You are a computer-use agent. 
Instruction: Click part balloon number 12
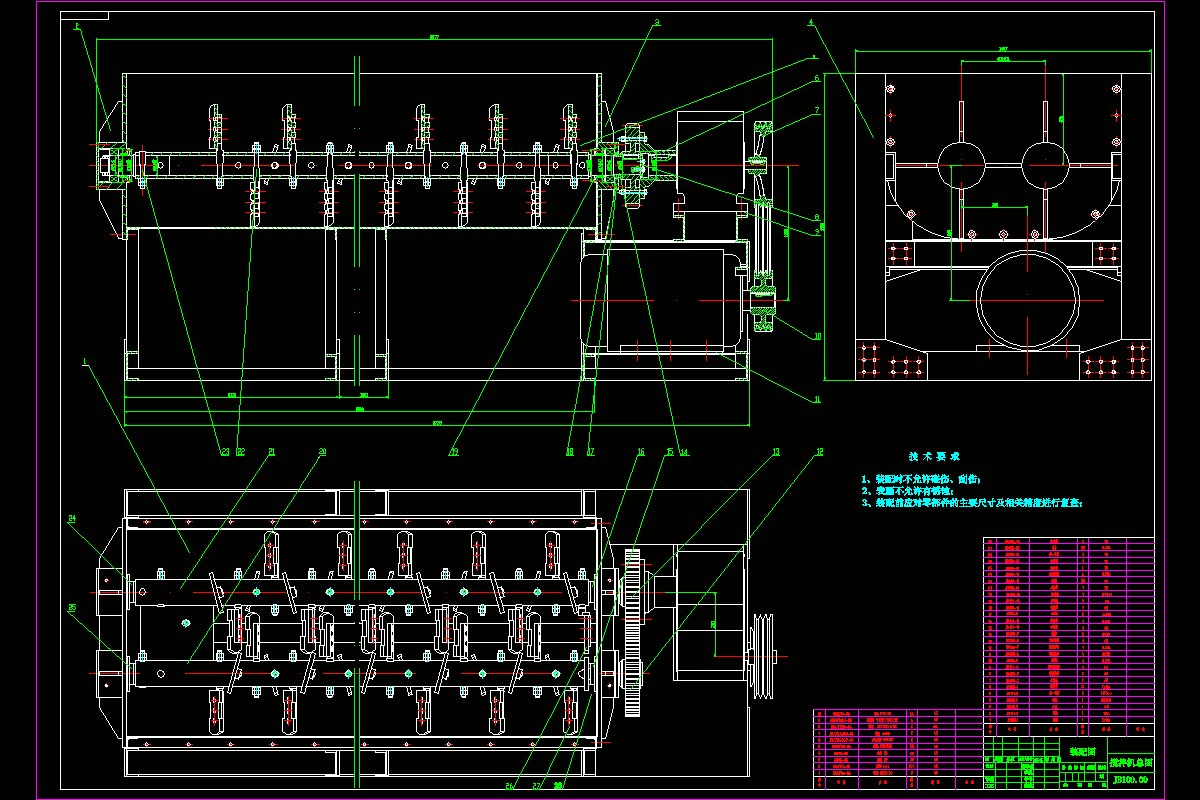[819, 452]
